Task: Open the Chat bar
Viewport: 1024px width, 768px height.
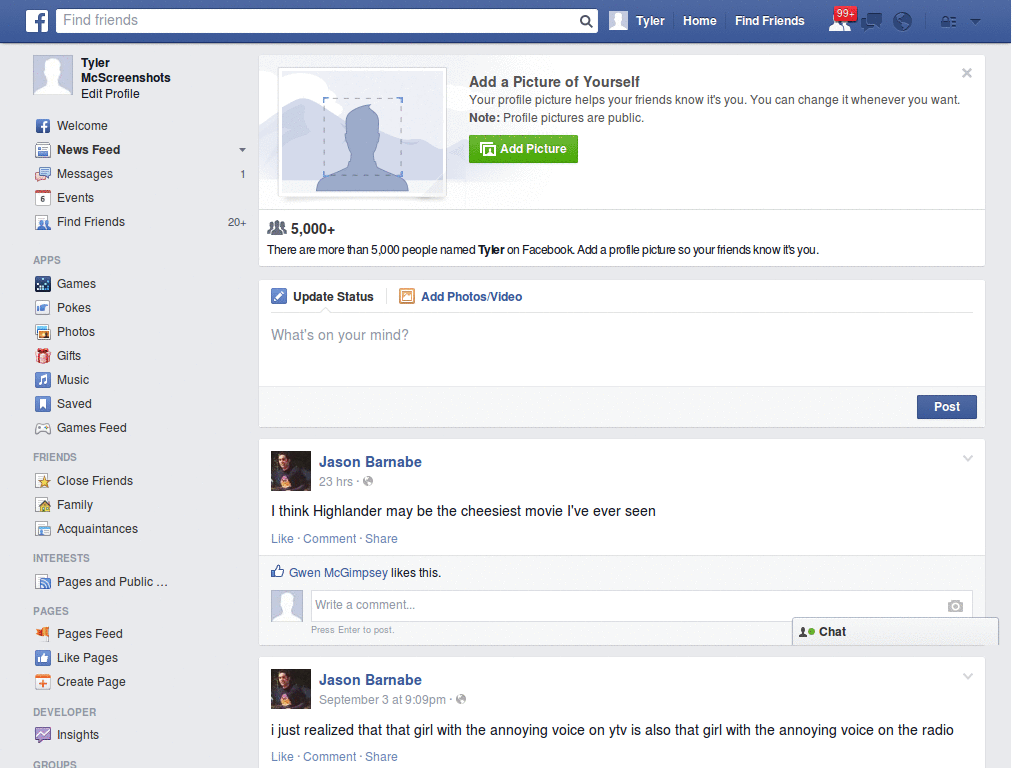Action: click(895, 632)
